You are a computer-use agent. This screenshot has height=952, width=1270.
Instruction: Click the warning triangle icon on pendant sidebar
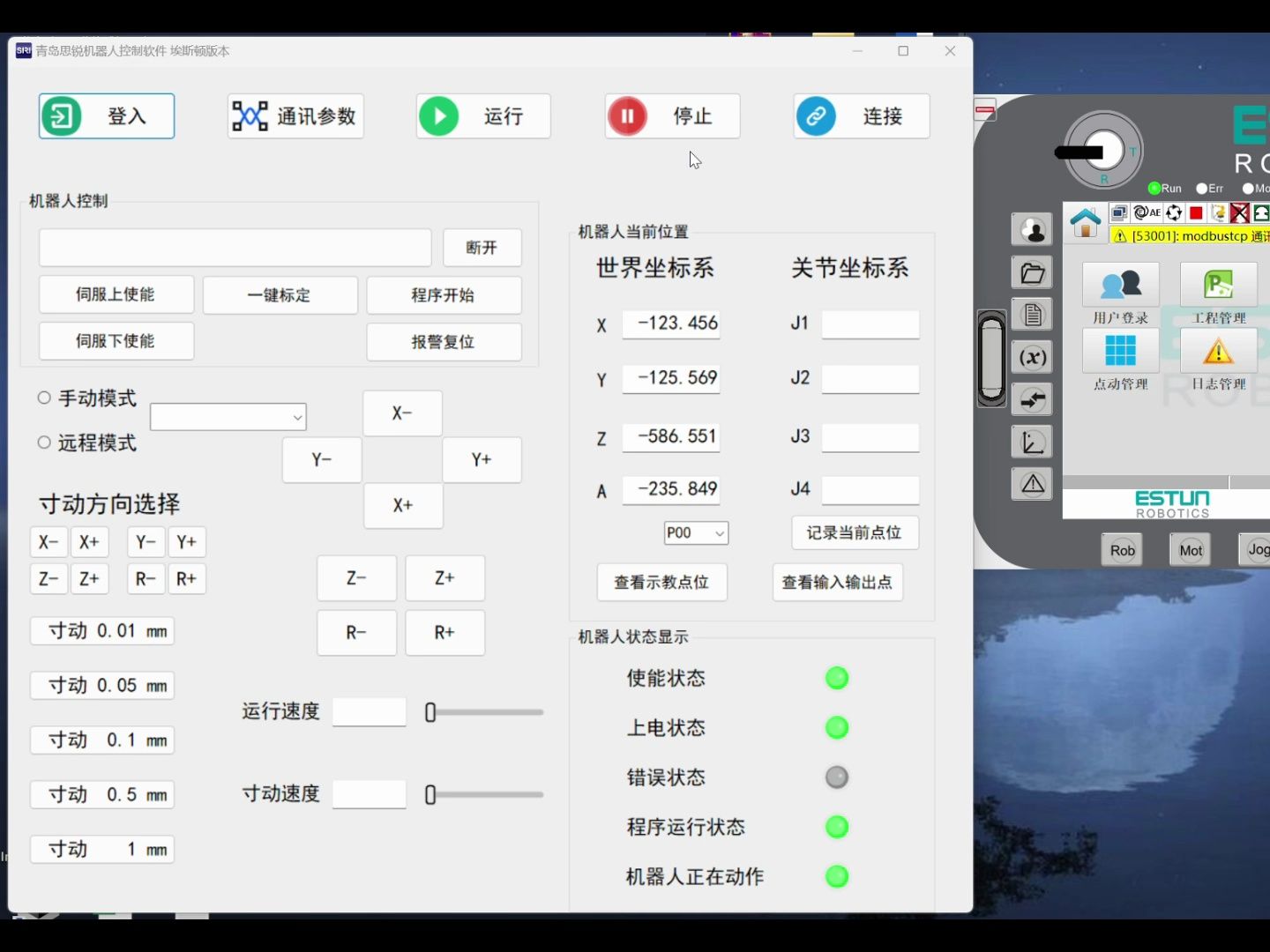coord(1032,484)
